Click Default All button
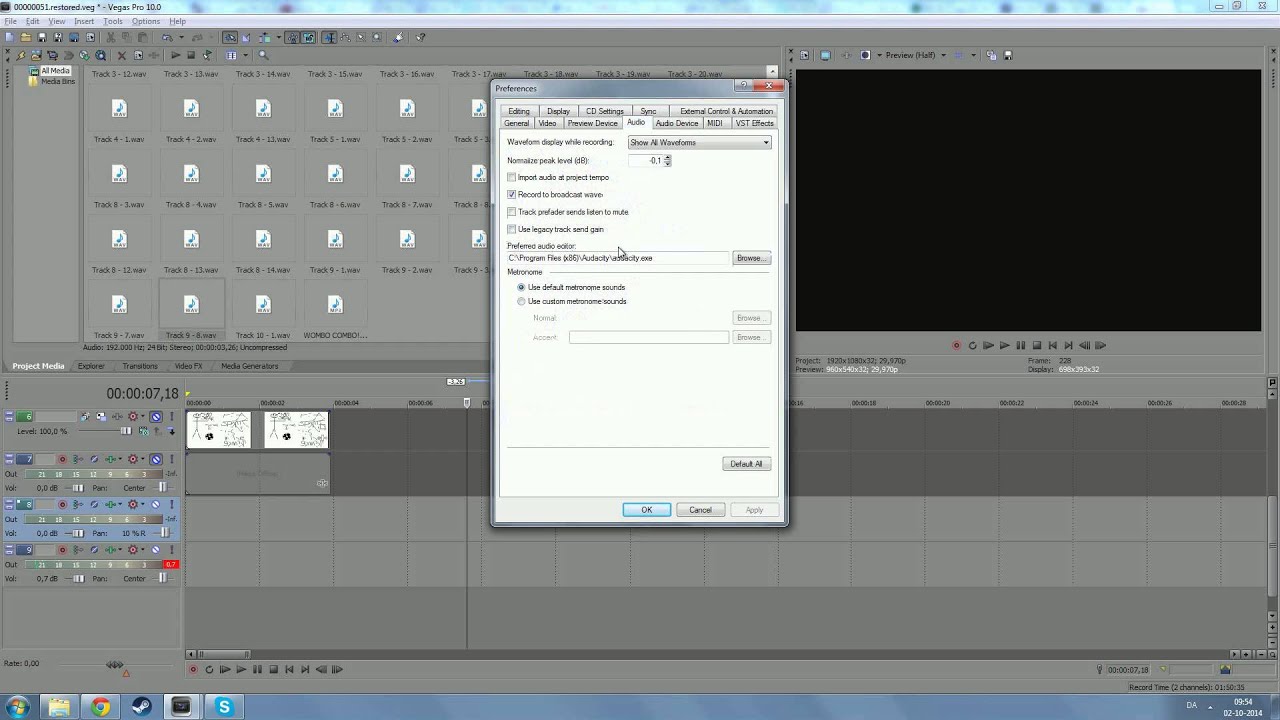The image size is (1280, 720). tap(746, 464)
